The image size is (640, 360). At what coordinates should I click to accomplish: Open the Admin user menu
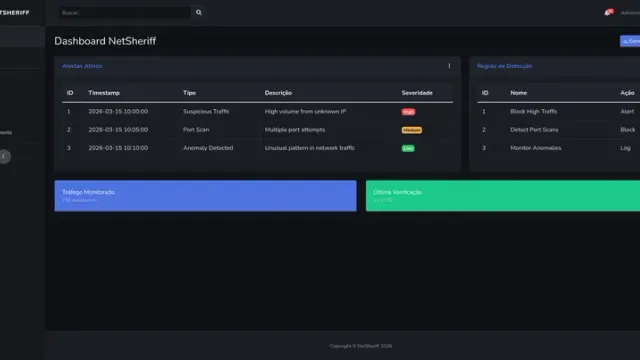630,13
